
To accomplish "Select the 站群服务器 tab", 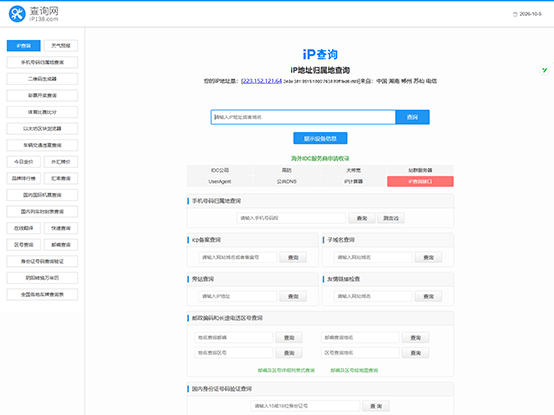I will pos(420,170).
